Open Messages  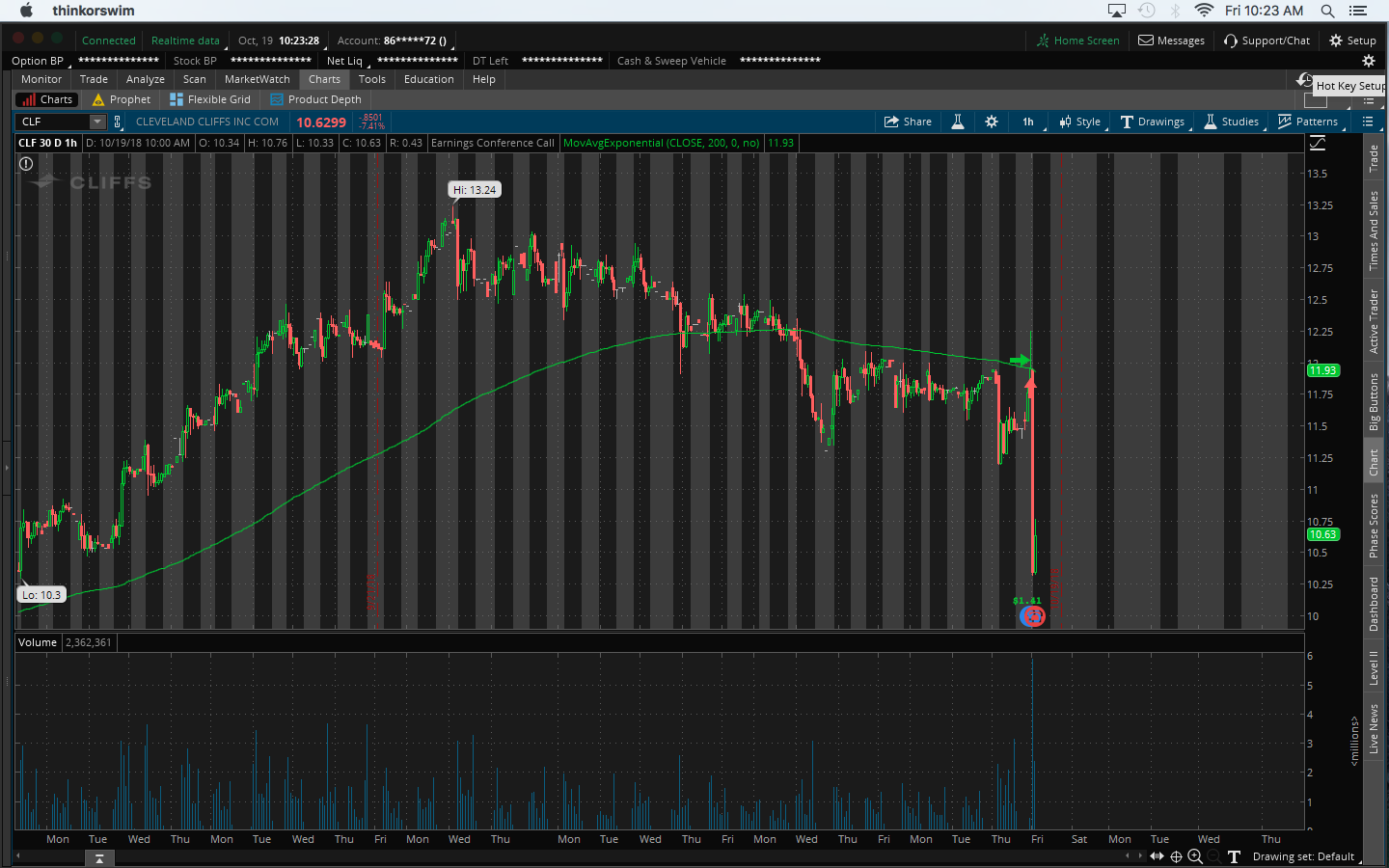tap(1172, 41)
